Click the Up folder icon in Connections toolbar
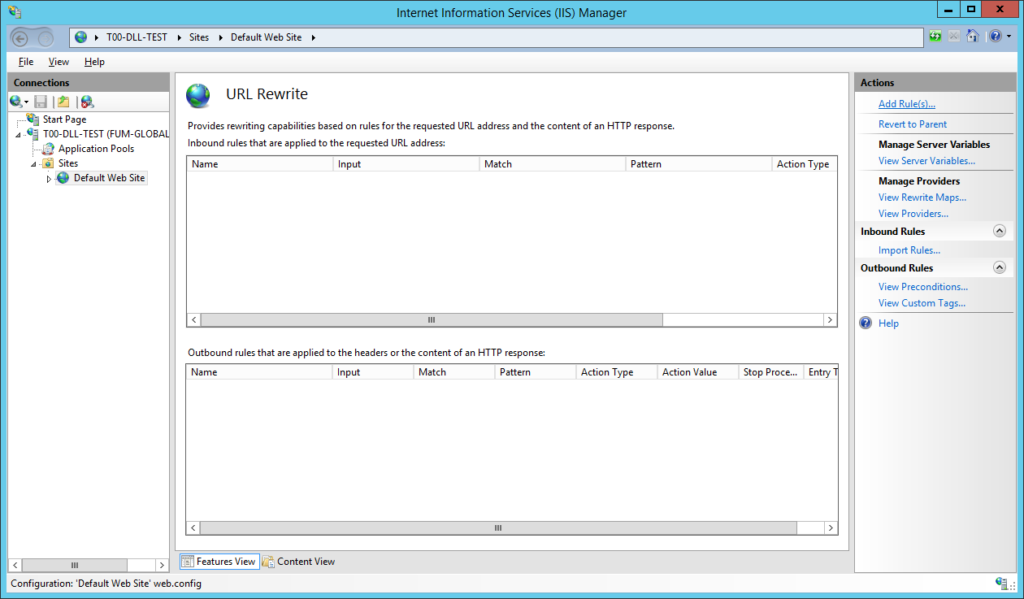The height and width of the screenshot is (599, 1024). (x=63, y=101)
